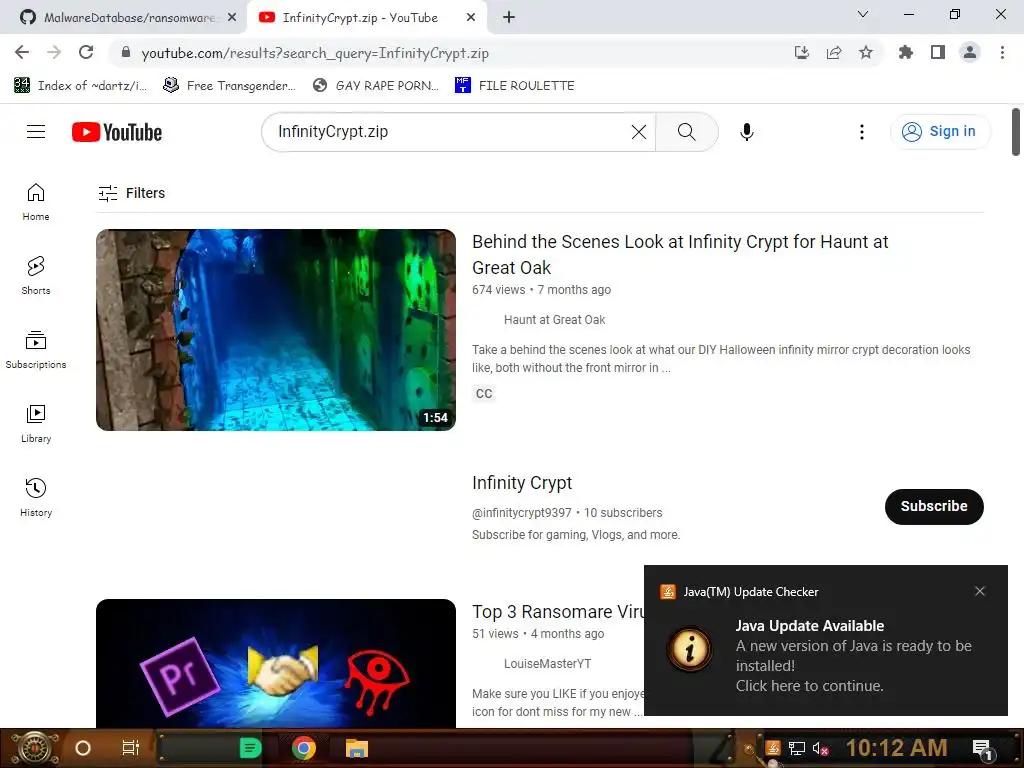Image resolution: width=1024 pixels, height=768 pixels.
Task: Open File Explorer from the taskbar
Action: coord(357,748)
